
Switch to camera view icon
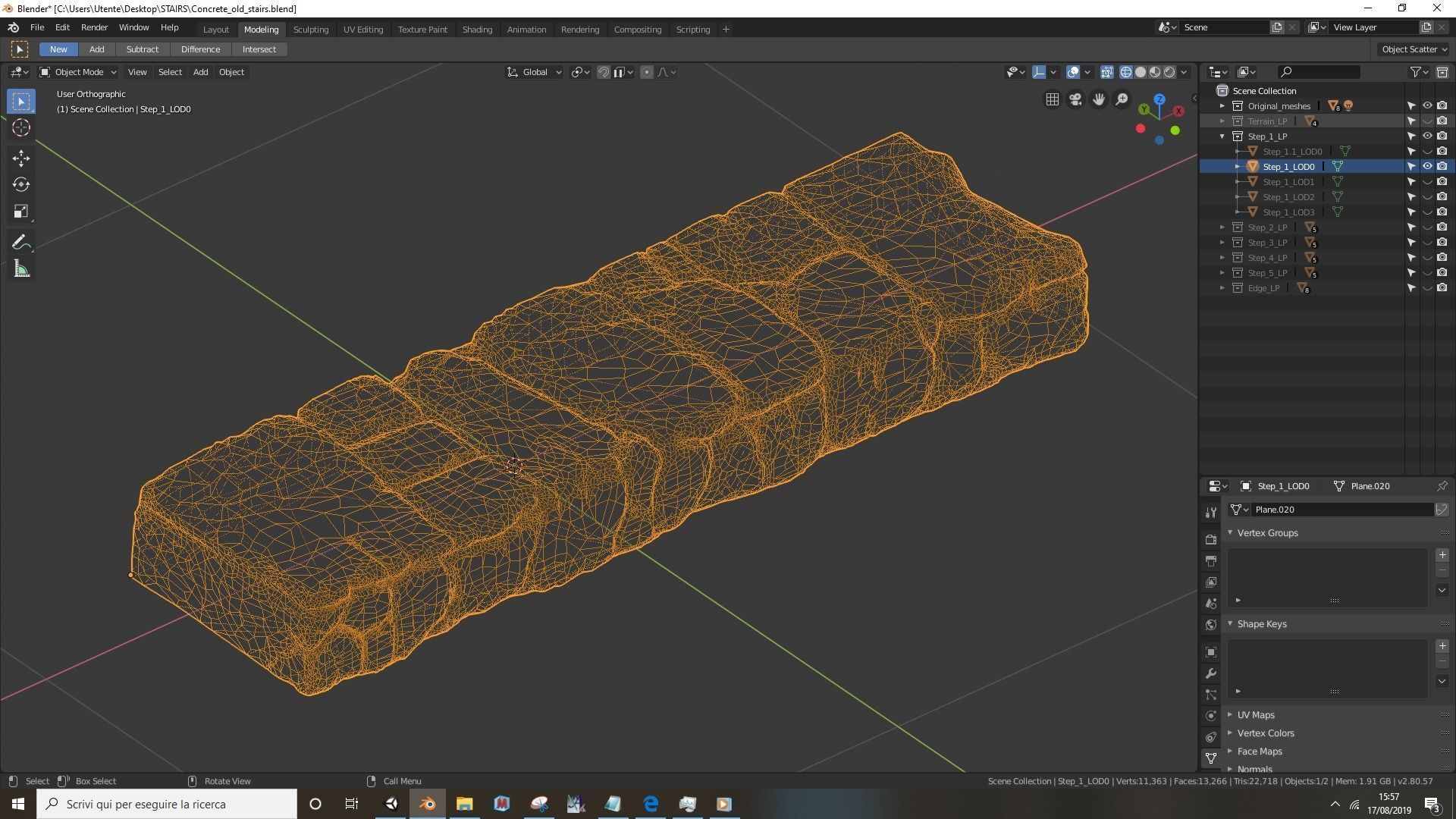1075,99
